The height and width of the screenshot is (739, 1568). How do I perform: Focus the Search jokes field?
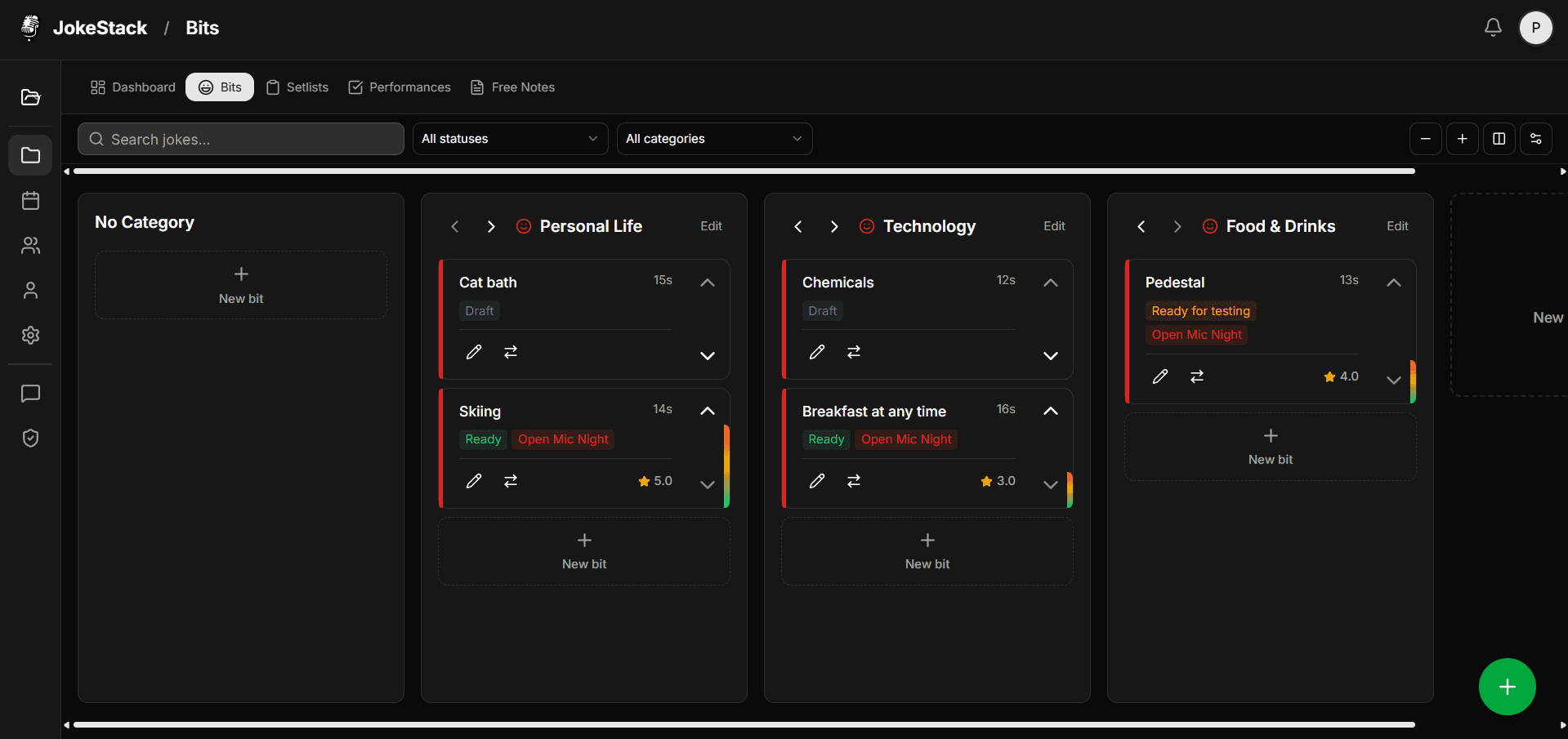[241, 139]
